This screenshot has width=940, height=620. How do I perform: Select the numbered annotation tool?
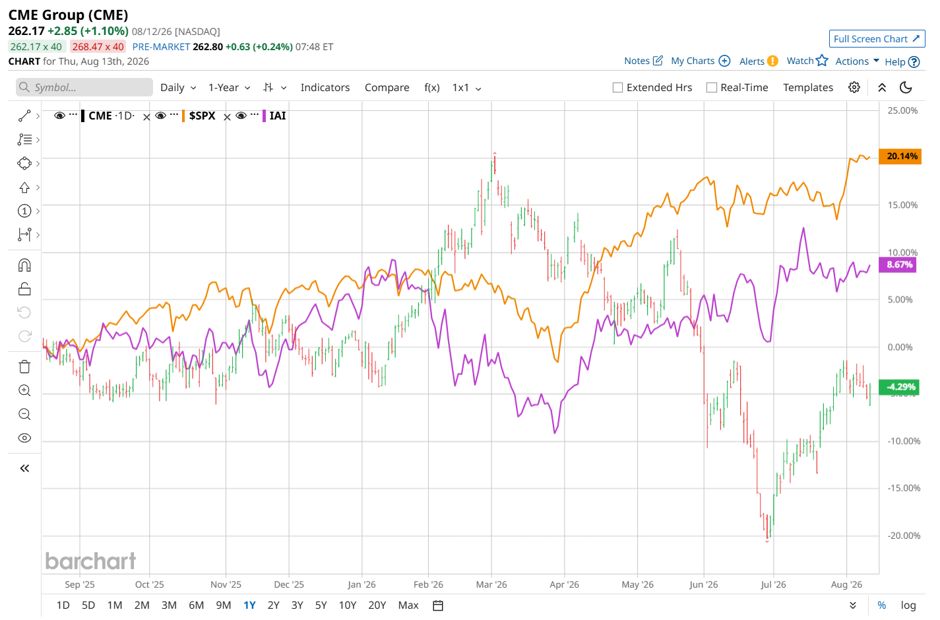coord(24,211)
